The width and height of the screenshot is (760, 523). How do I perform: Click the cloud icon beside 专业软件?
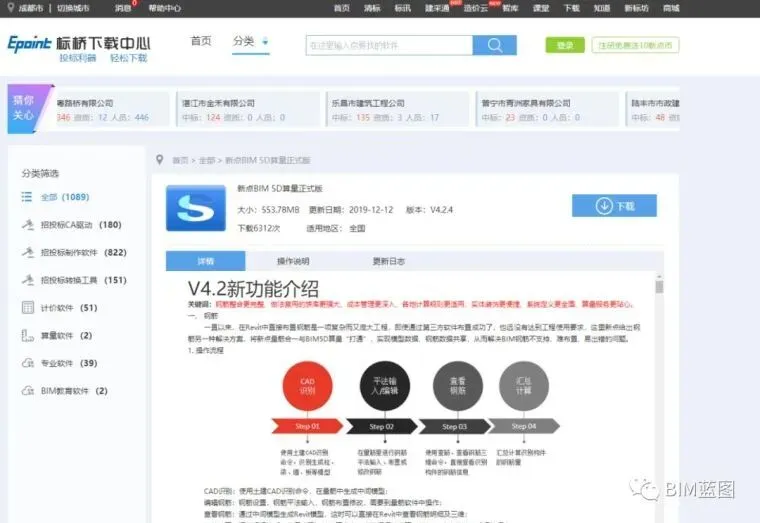tap(28, 363)
